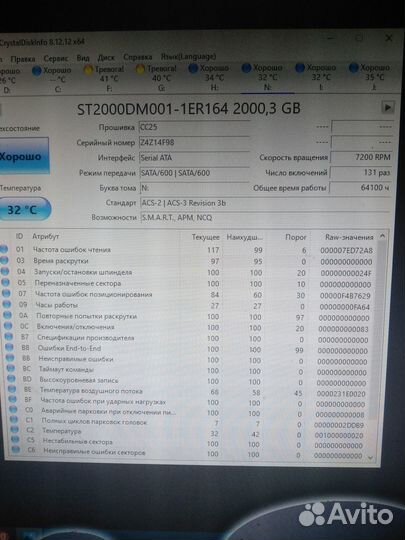The image size is (405, 540).
Task: Open the Вид menu
Action: [83, 58]
